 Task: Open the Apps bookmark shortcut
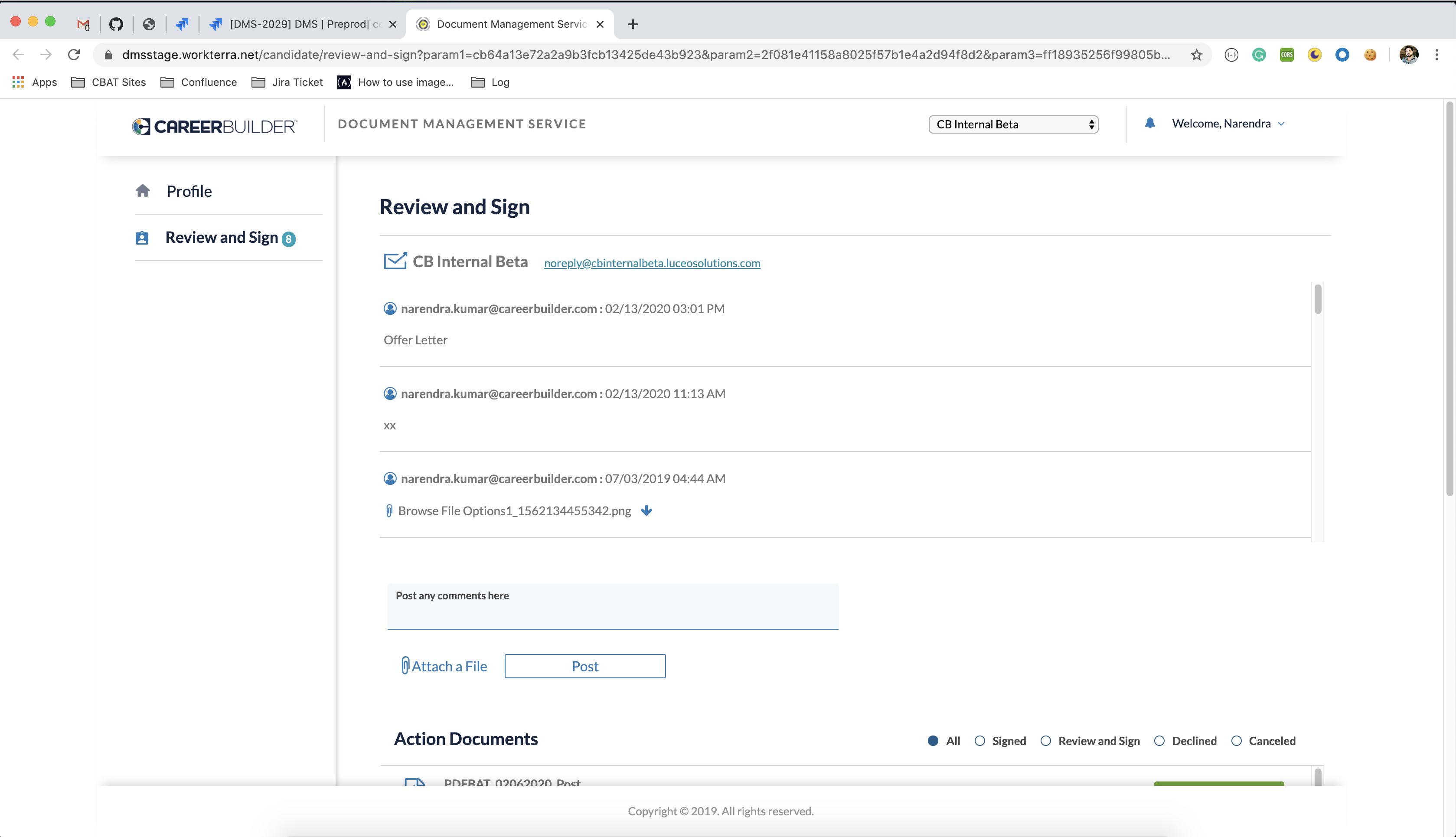[35, 82]
